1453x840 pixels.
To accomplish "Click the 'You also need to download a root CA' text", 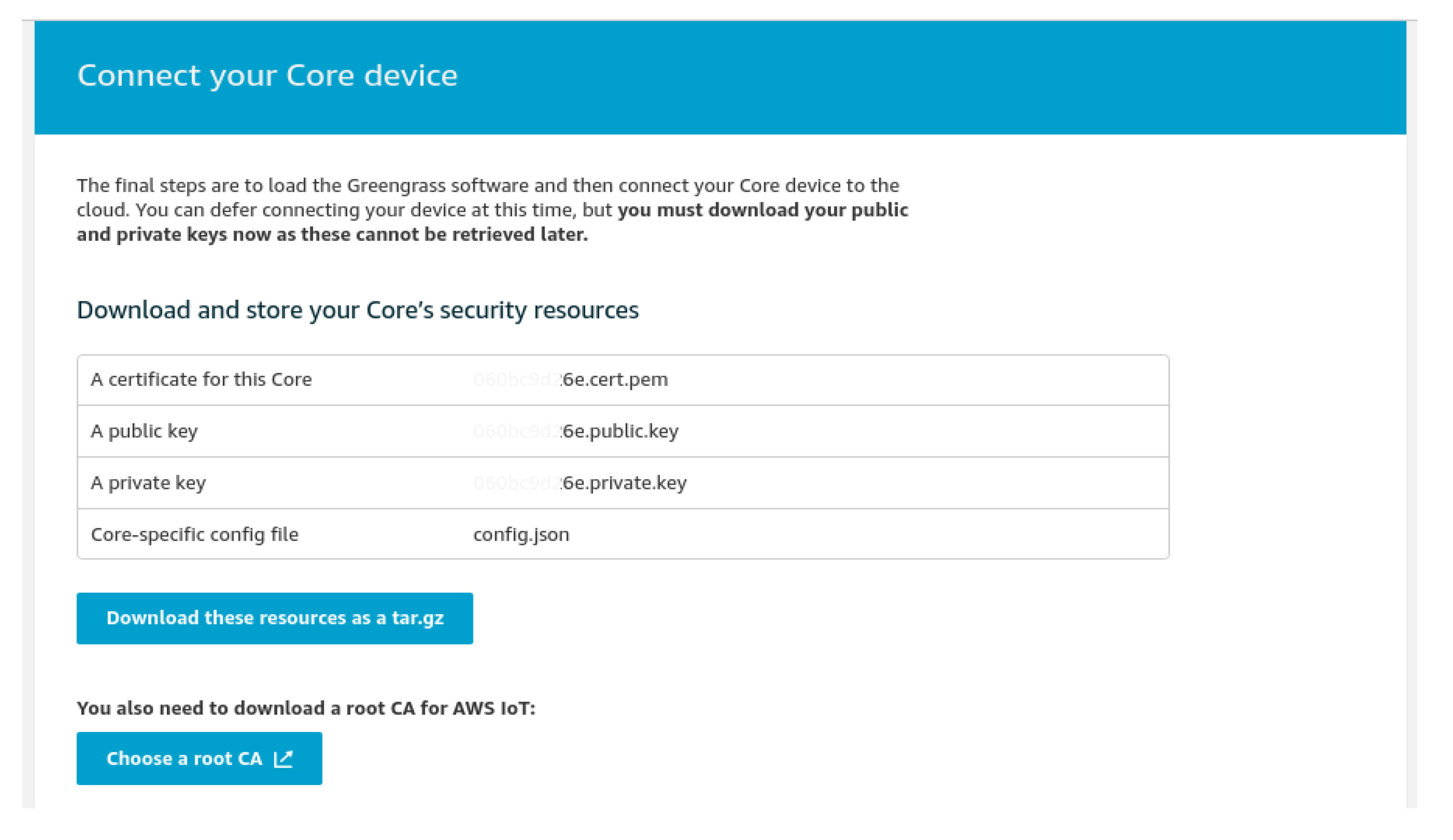I will 306,708.
